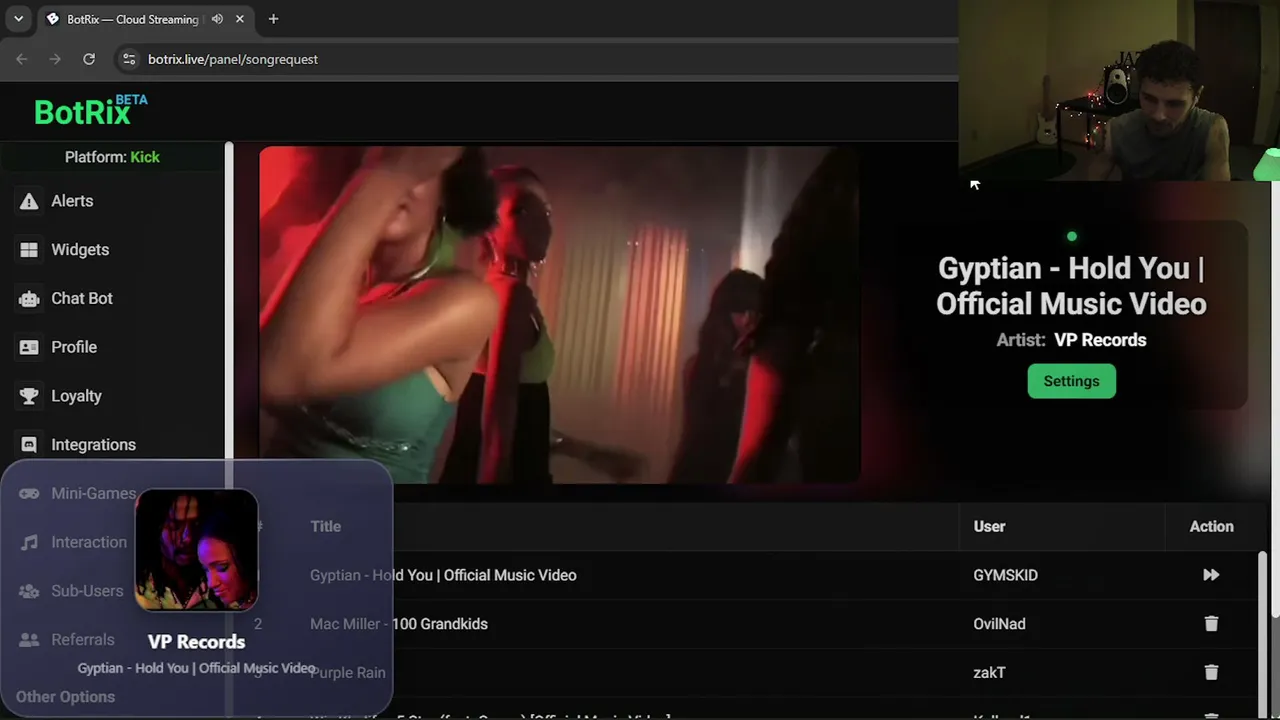Mute the BotRix tab via speaker icon
Image resolution: width=1280 pixels, height=720 pixels.
[x=217, y=19]
